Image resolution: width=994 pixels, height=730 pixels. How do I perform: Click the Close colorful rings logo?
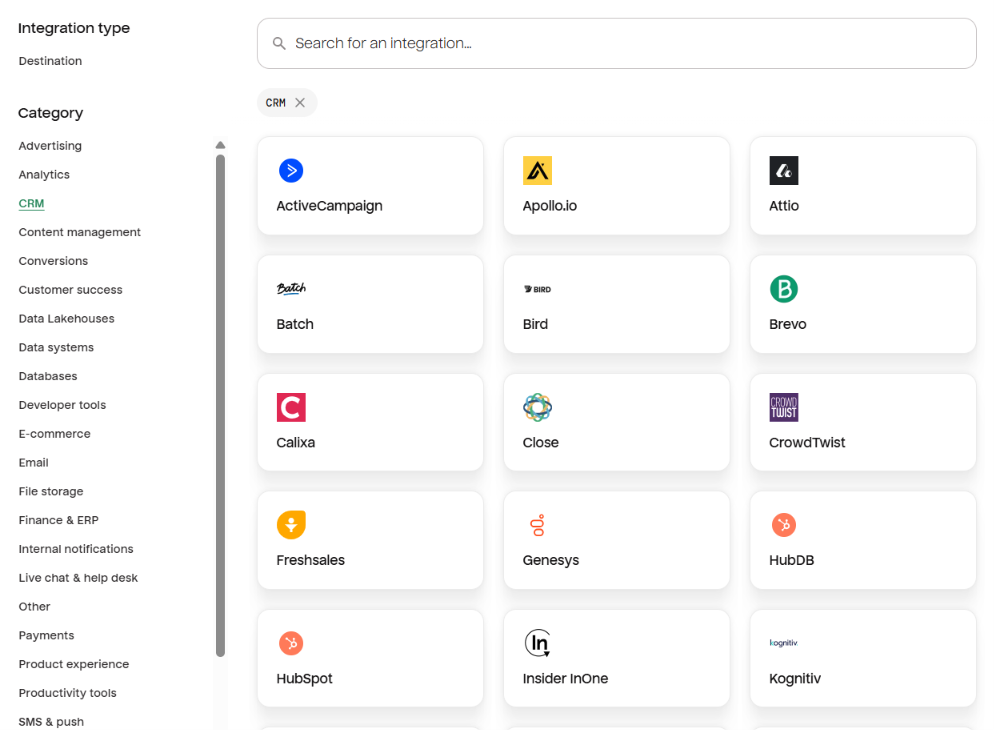pyautogui.click(x=537, y=407)
